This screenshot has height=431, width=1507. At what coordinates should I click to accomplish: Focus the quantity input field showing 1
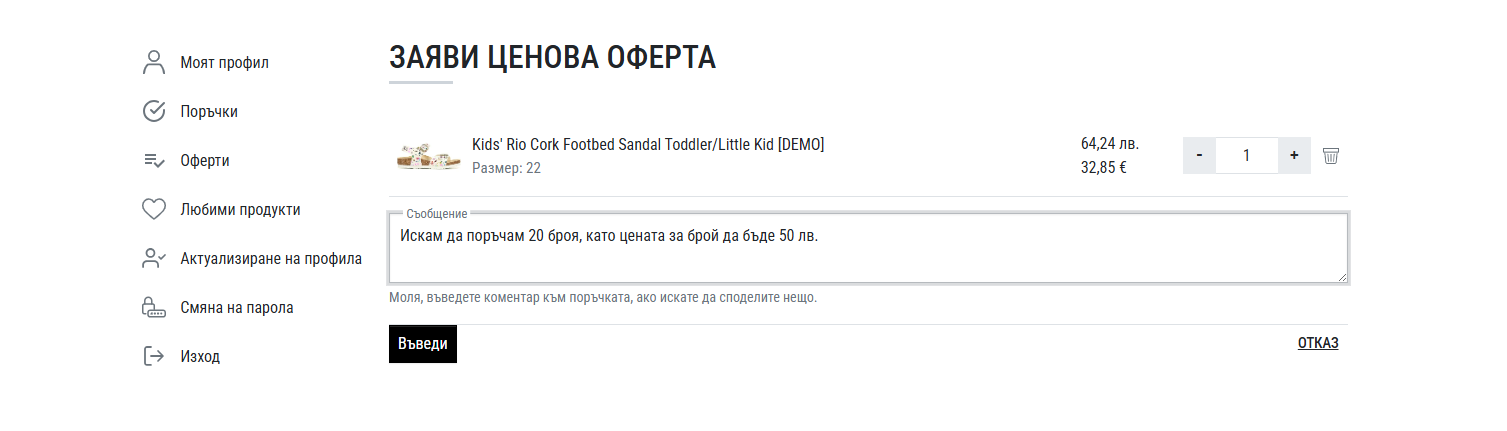1246,156
